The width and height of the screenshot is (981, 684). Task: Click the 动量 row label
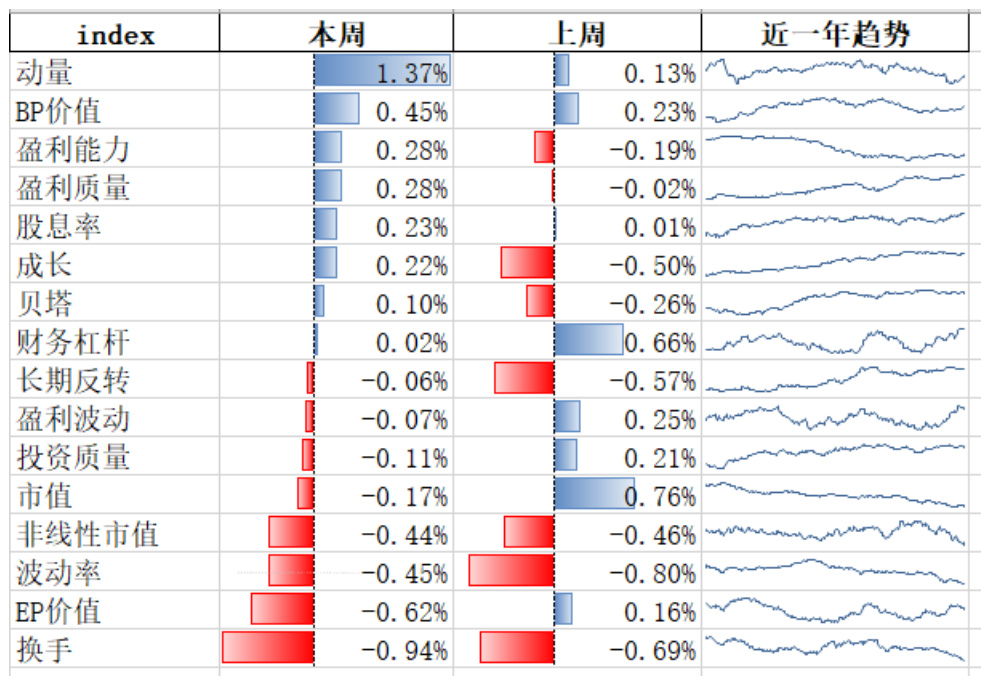coord(45,72)
